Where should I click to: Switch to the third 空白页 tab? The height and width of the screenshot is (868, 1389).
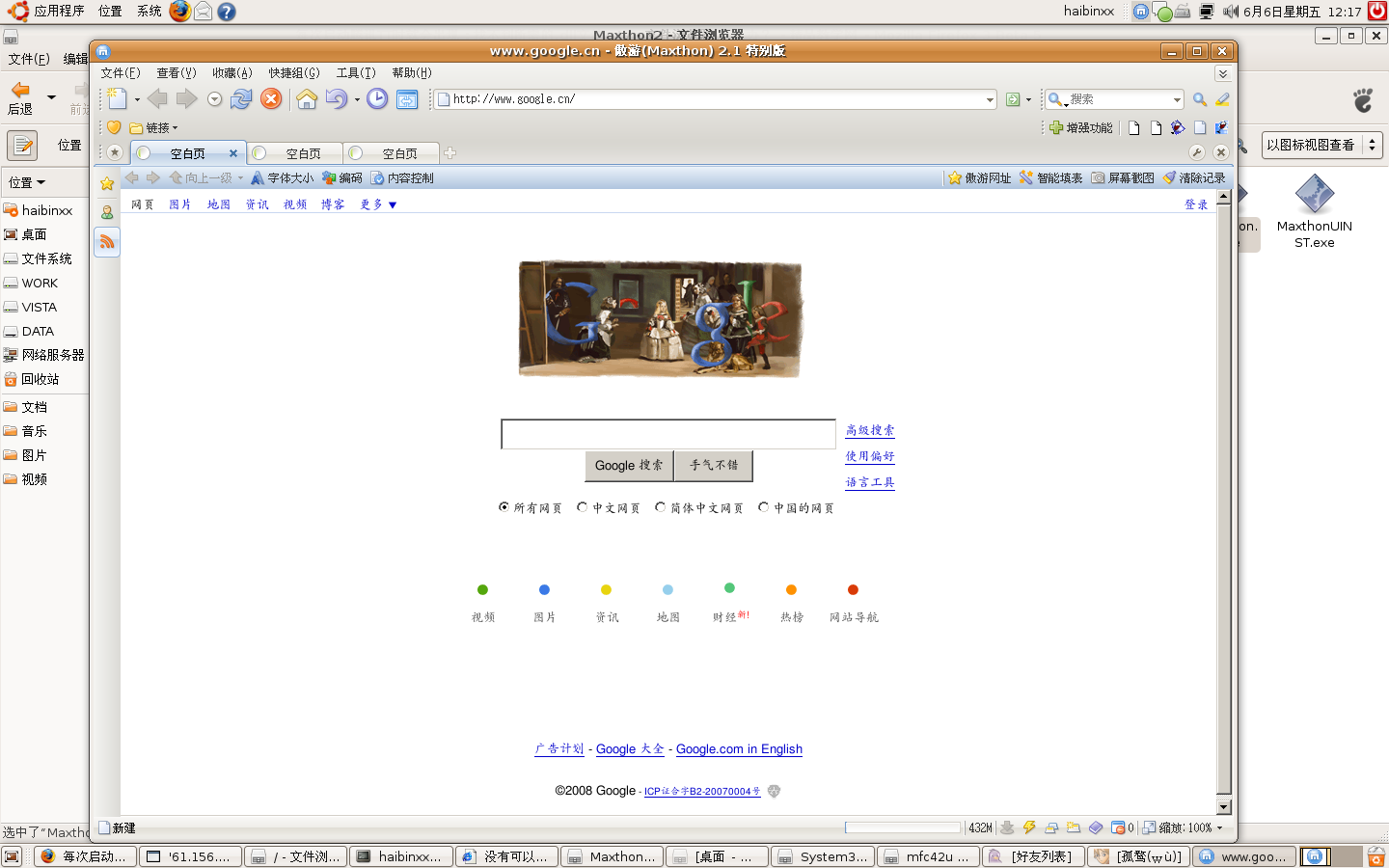point(392,153)
